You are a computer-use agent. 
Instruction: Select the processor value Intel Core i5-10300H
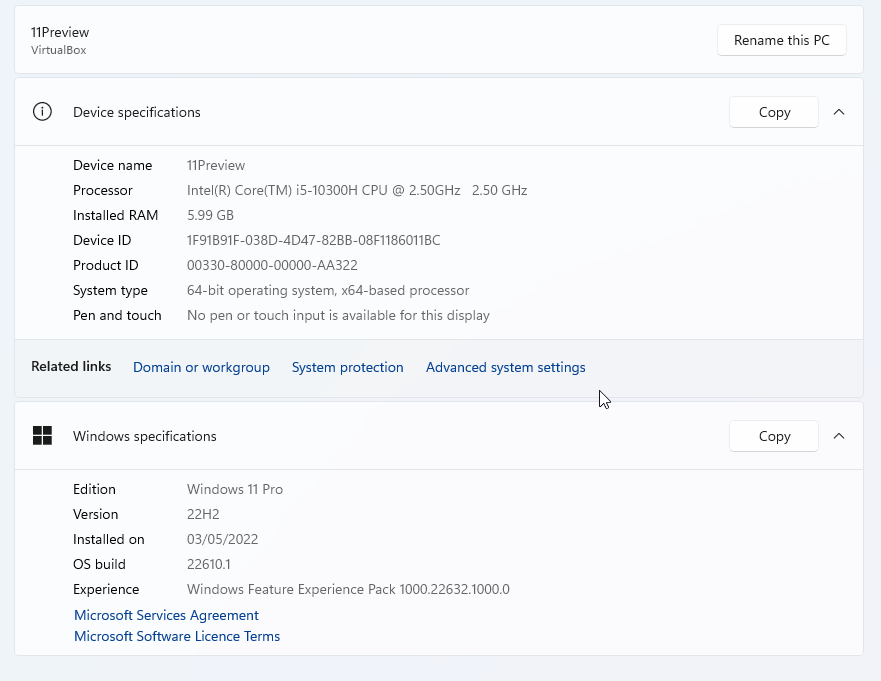coord(357,190)
